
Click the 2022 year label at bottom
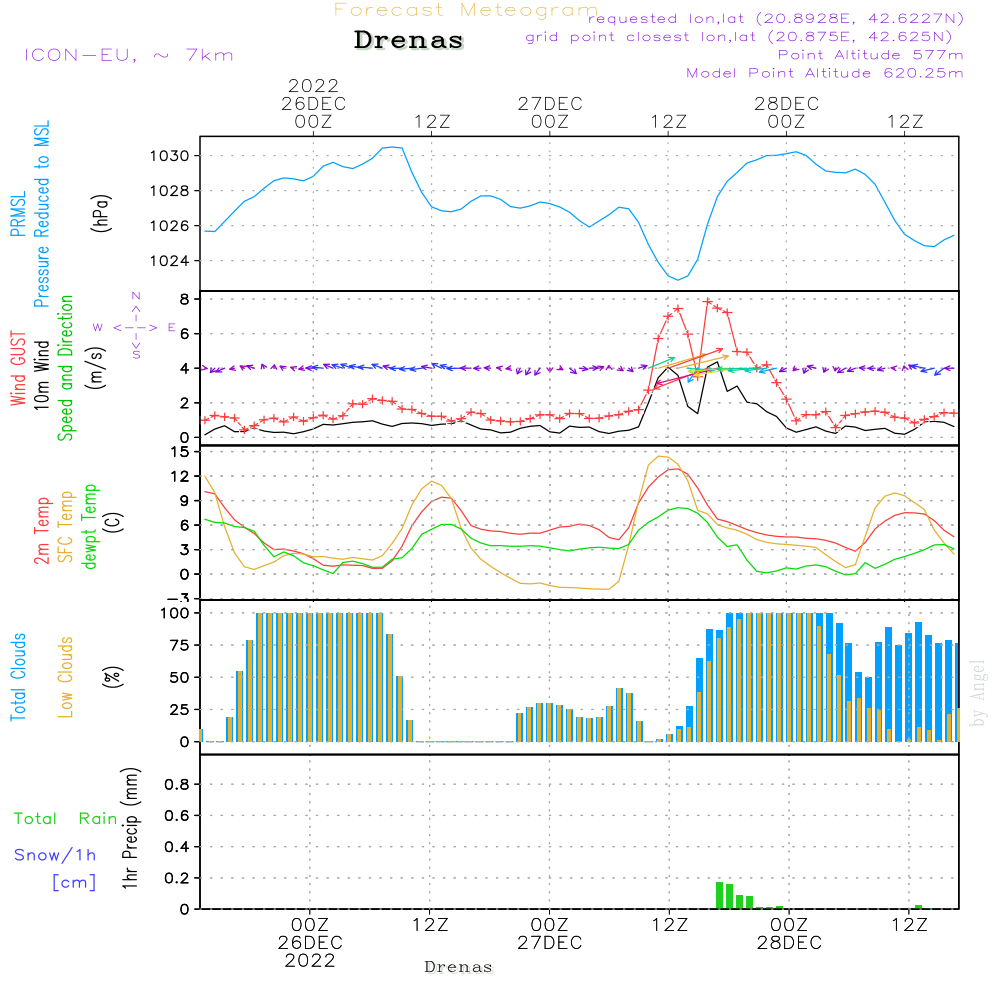tap(310, 961)
